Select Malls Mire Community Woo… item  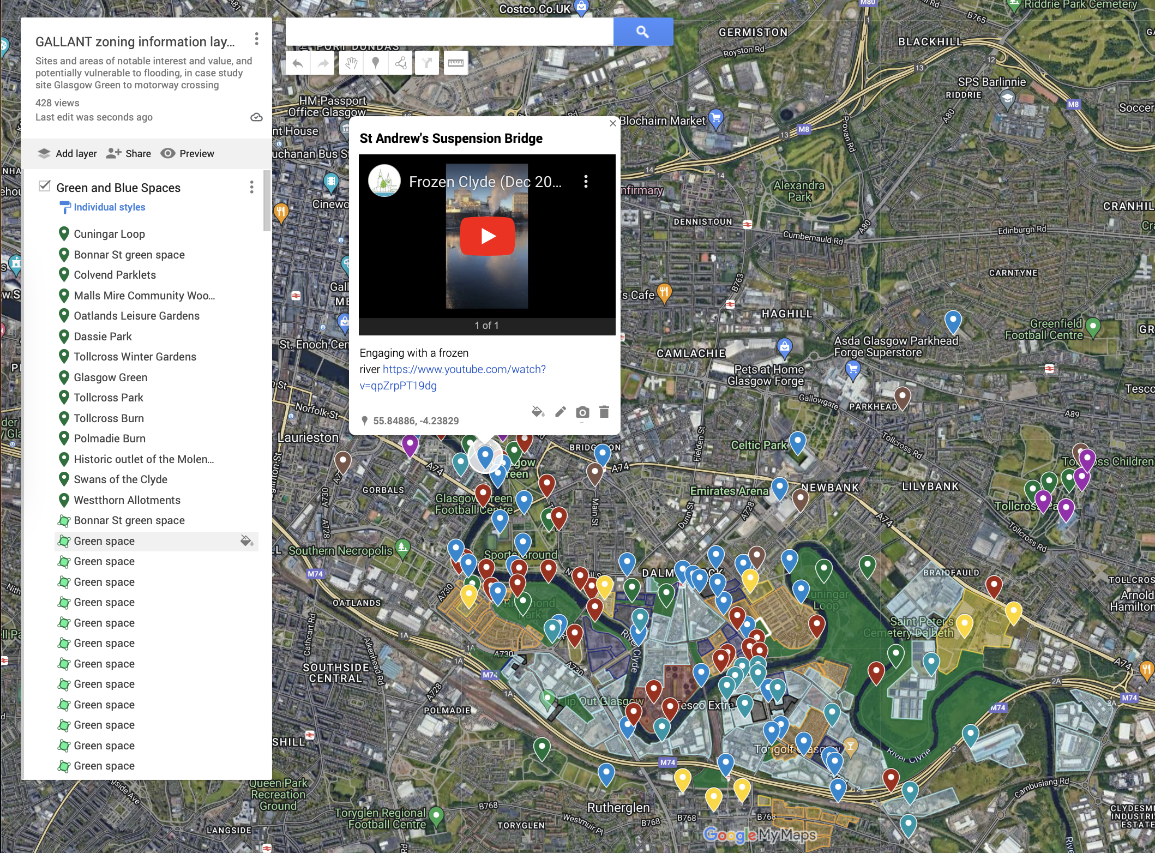144,295
